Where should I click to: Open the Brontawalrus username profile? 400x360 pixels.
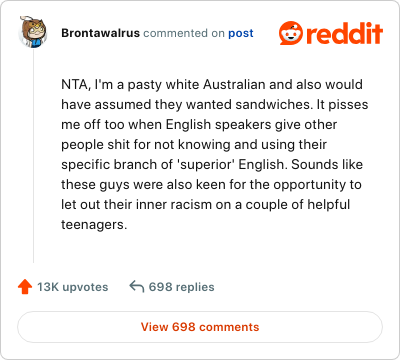[100, 33]
